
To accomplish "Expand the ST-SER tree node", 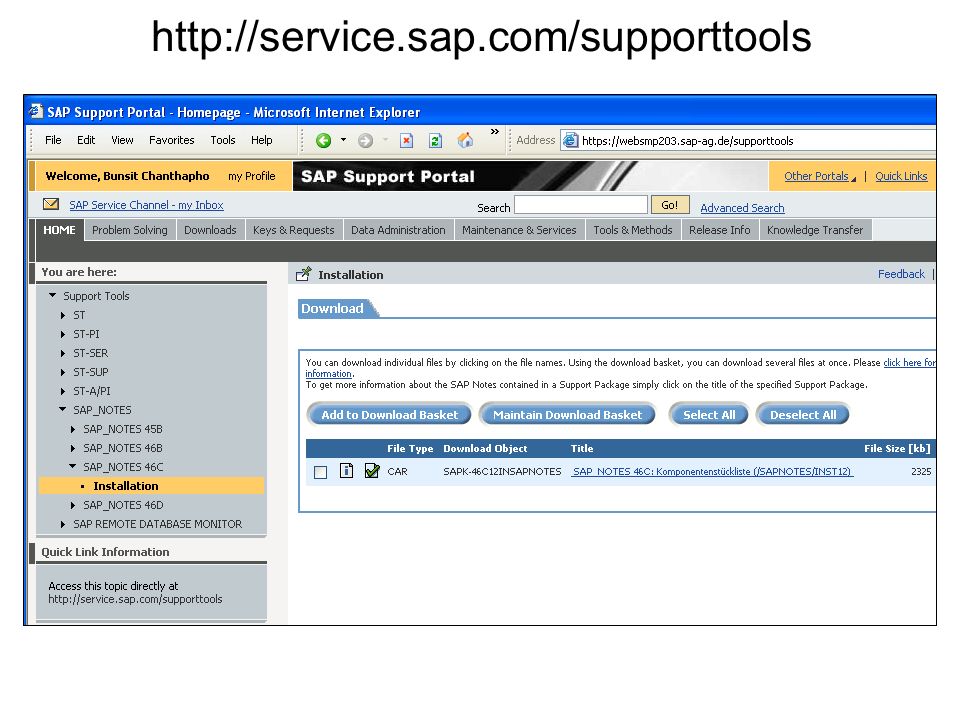I will pyautogui.click(x=62, y=353).
